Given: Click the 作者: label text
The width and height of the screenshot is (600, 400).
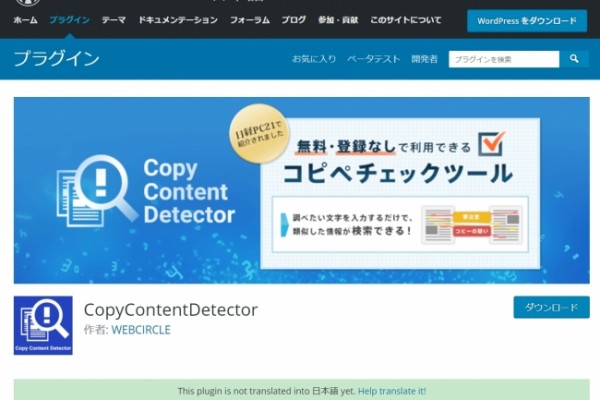Looking at the screenshot, I should [96, 330].
